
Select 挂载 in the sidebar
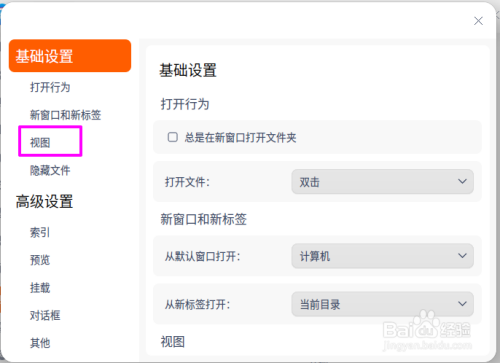pyautogui.click(x=40, y=288)
